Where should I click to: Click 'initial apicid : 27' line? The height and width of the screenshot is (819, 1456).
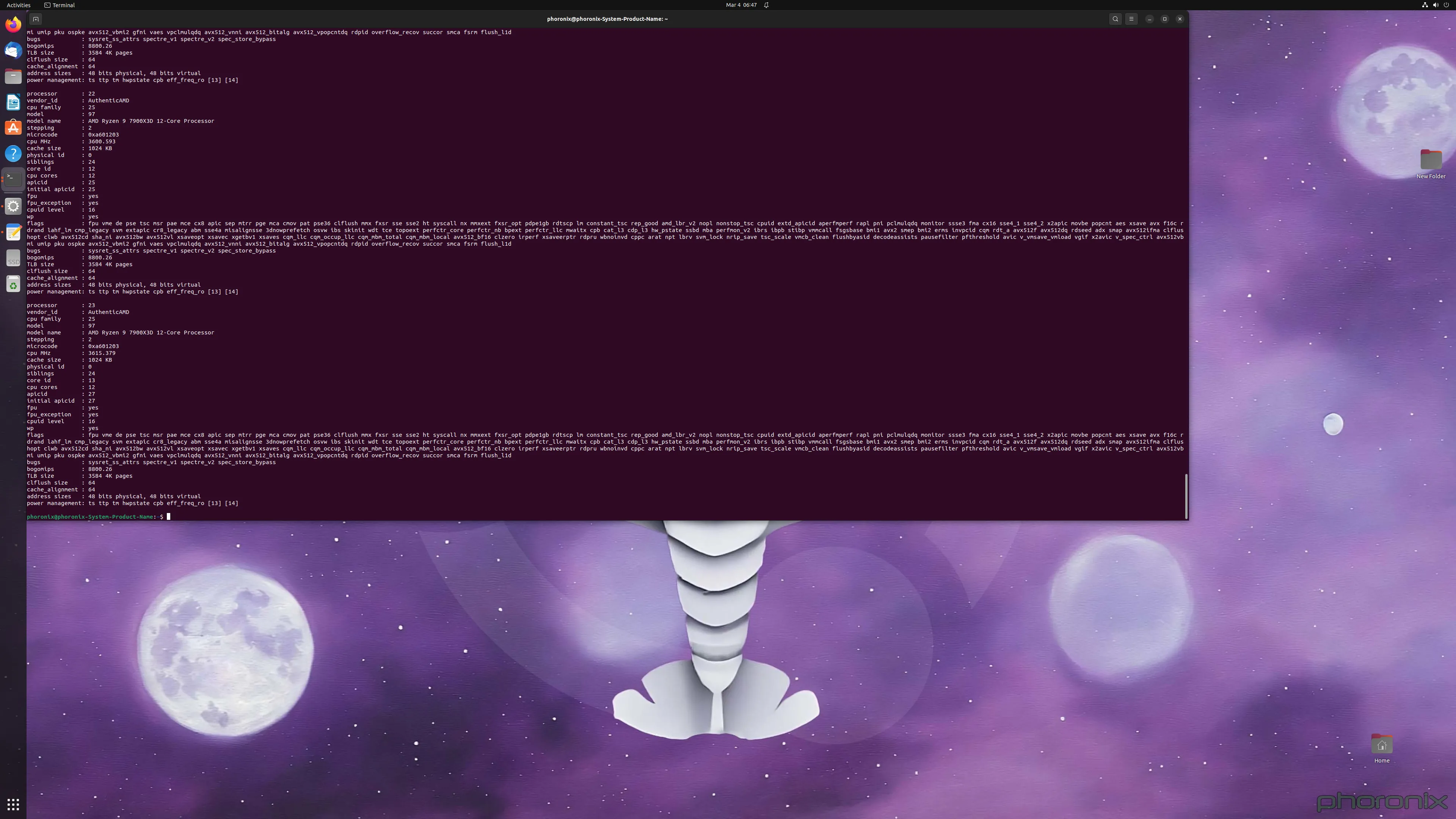click(61, 401)
